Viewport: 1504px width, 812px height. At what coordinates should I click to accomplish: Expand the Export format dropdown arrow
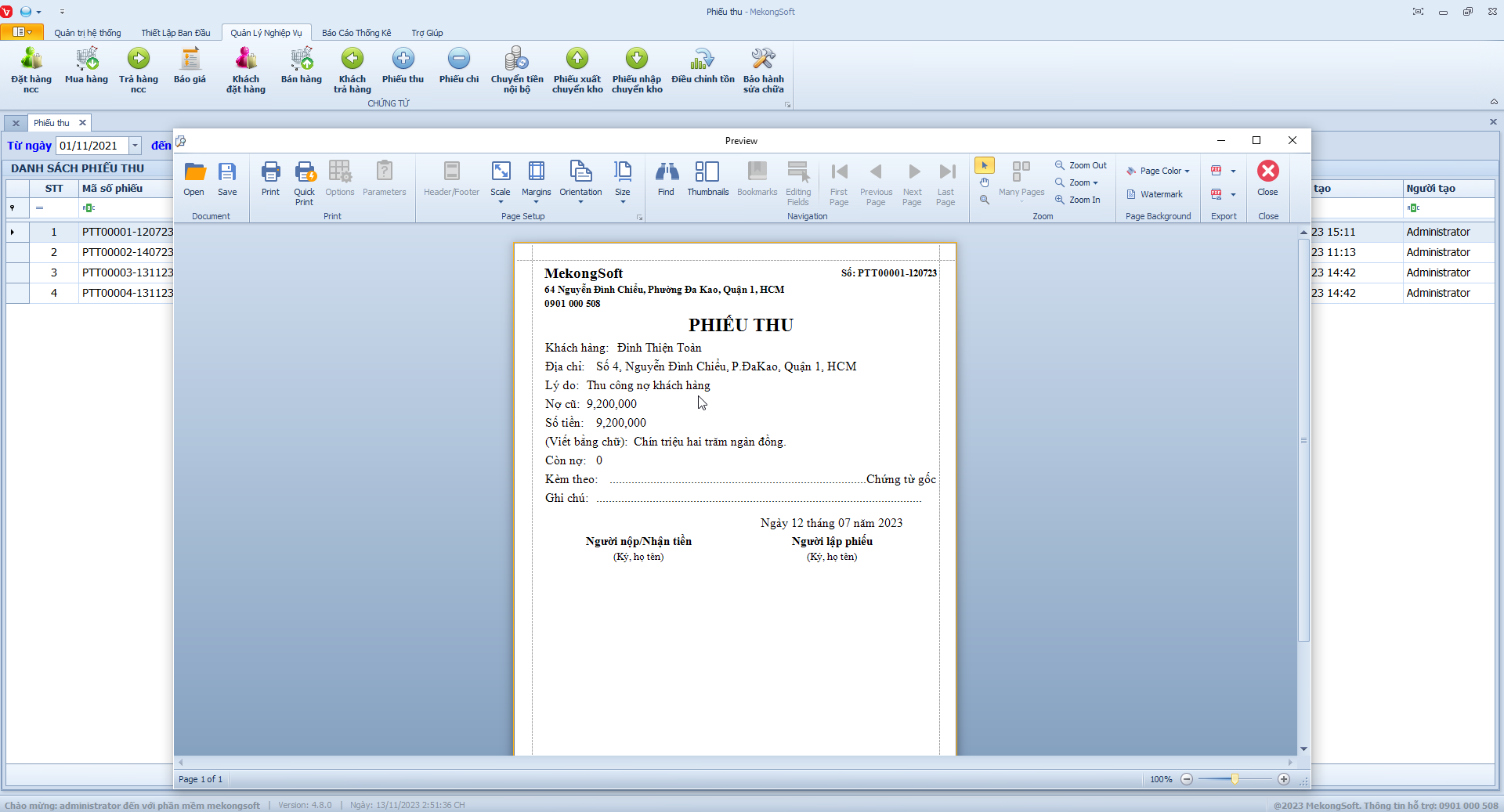1233,171
